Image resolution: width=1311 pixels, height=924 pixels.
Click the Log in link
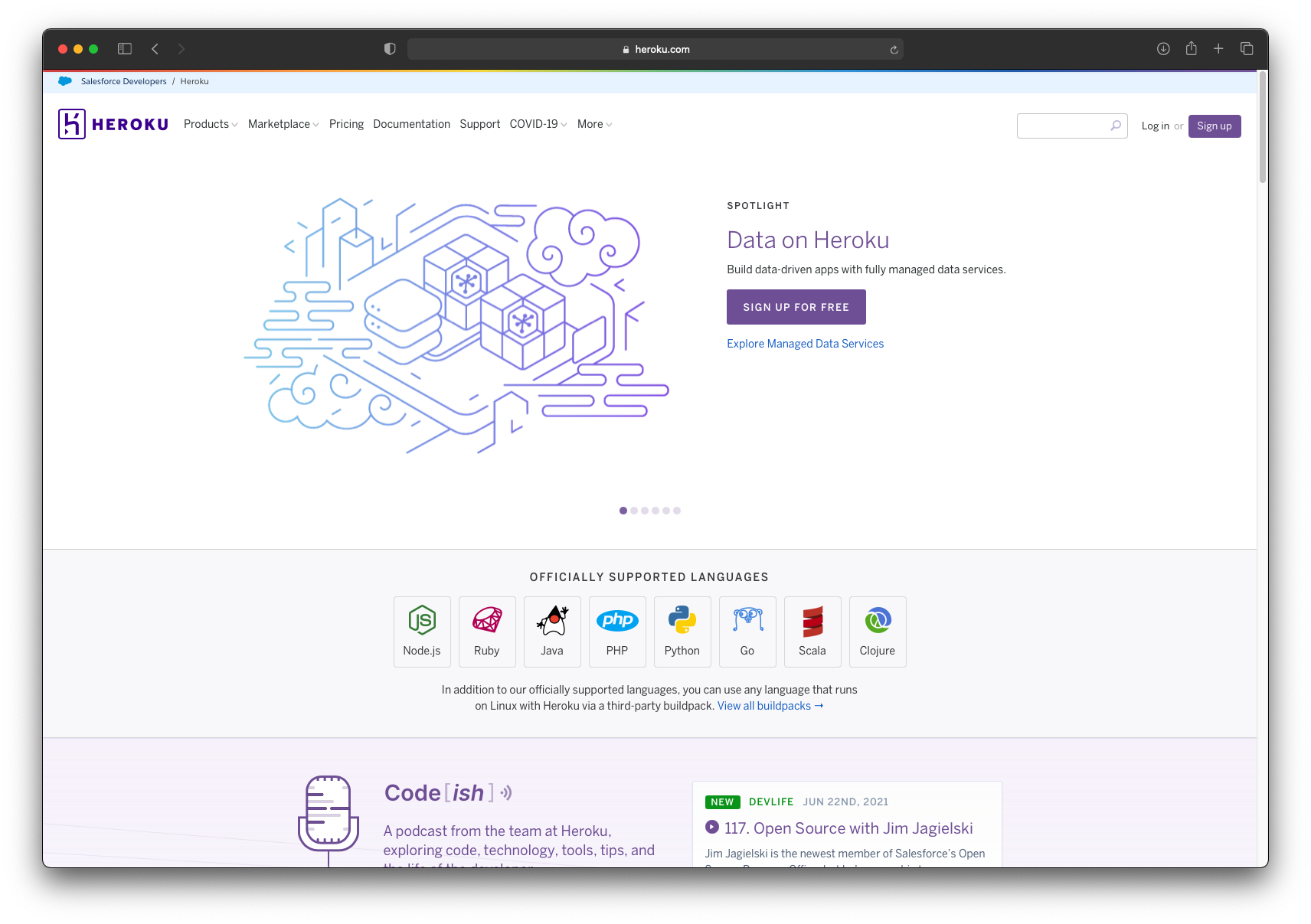(1155, 126)
